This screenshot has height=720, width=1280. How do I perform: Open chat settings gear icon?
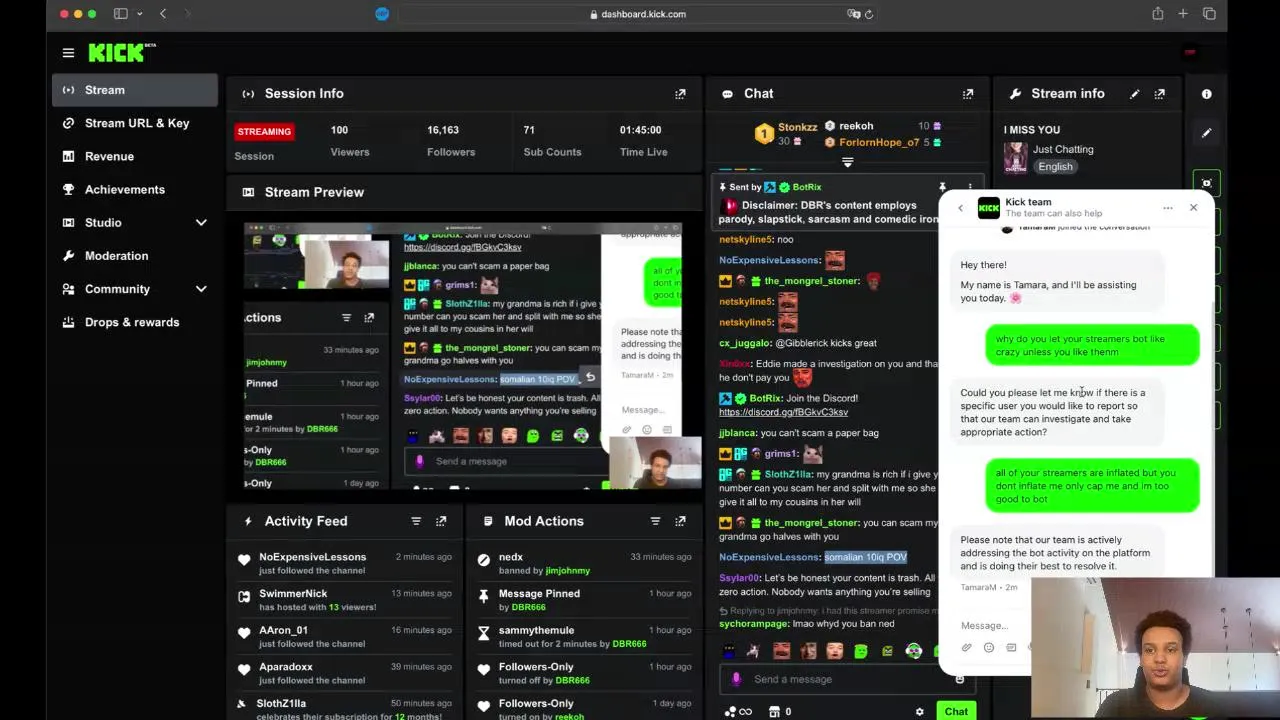919,712
